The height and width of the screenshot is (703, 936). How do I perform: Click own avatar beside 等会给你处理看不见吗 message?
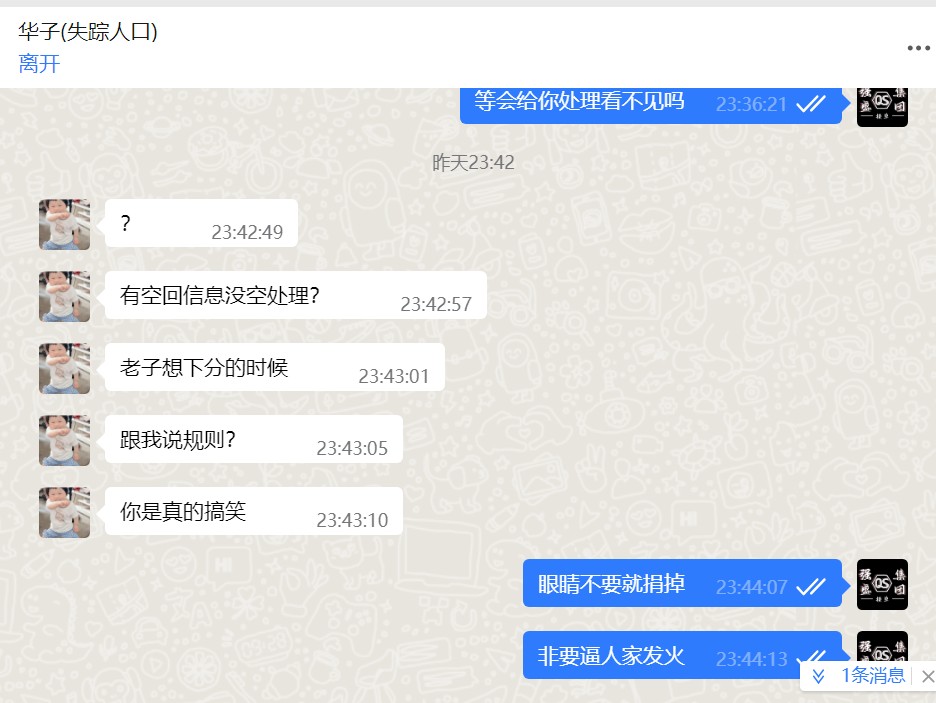882,107
